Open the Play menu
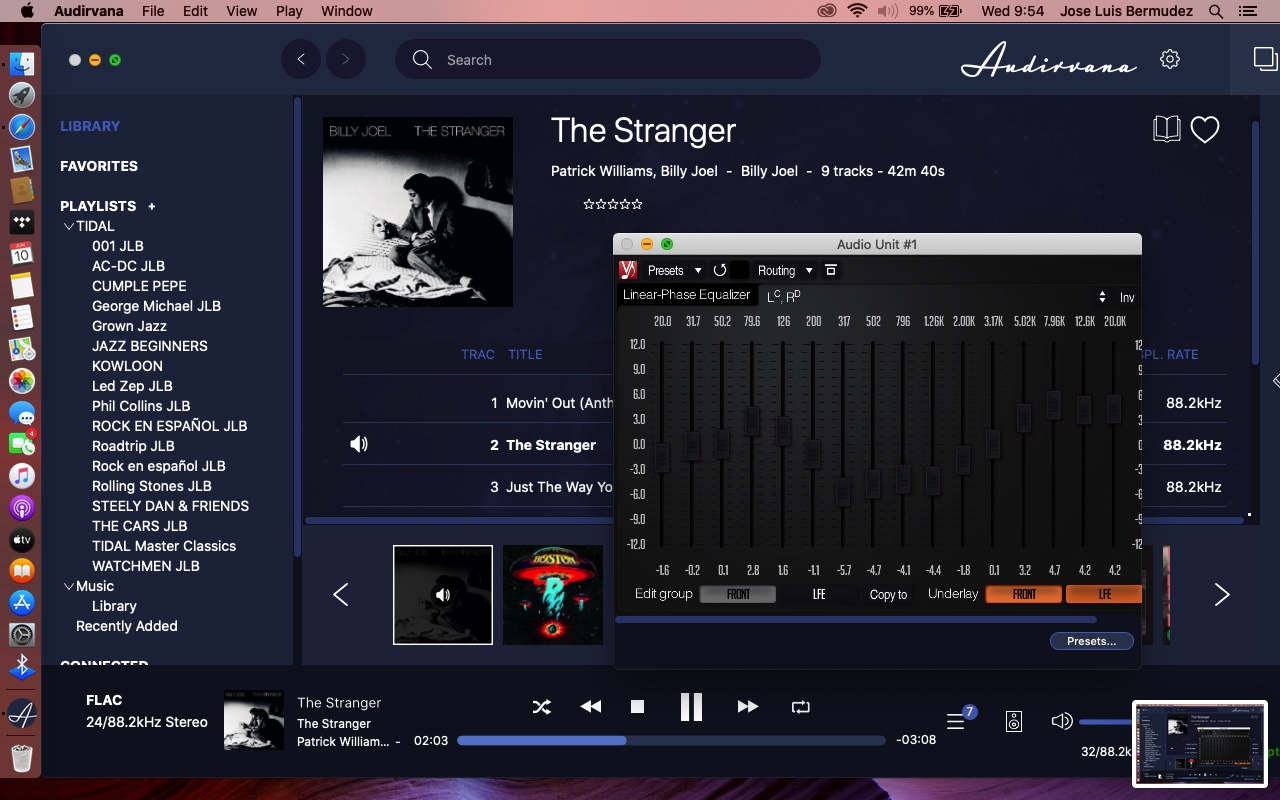This screenshot has height=800, width=1280. pos(289,11)
